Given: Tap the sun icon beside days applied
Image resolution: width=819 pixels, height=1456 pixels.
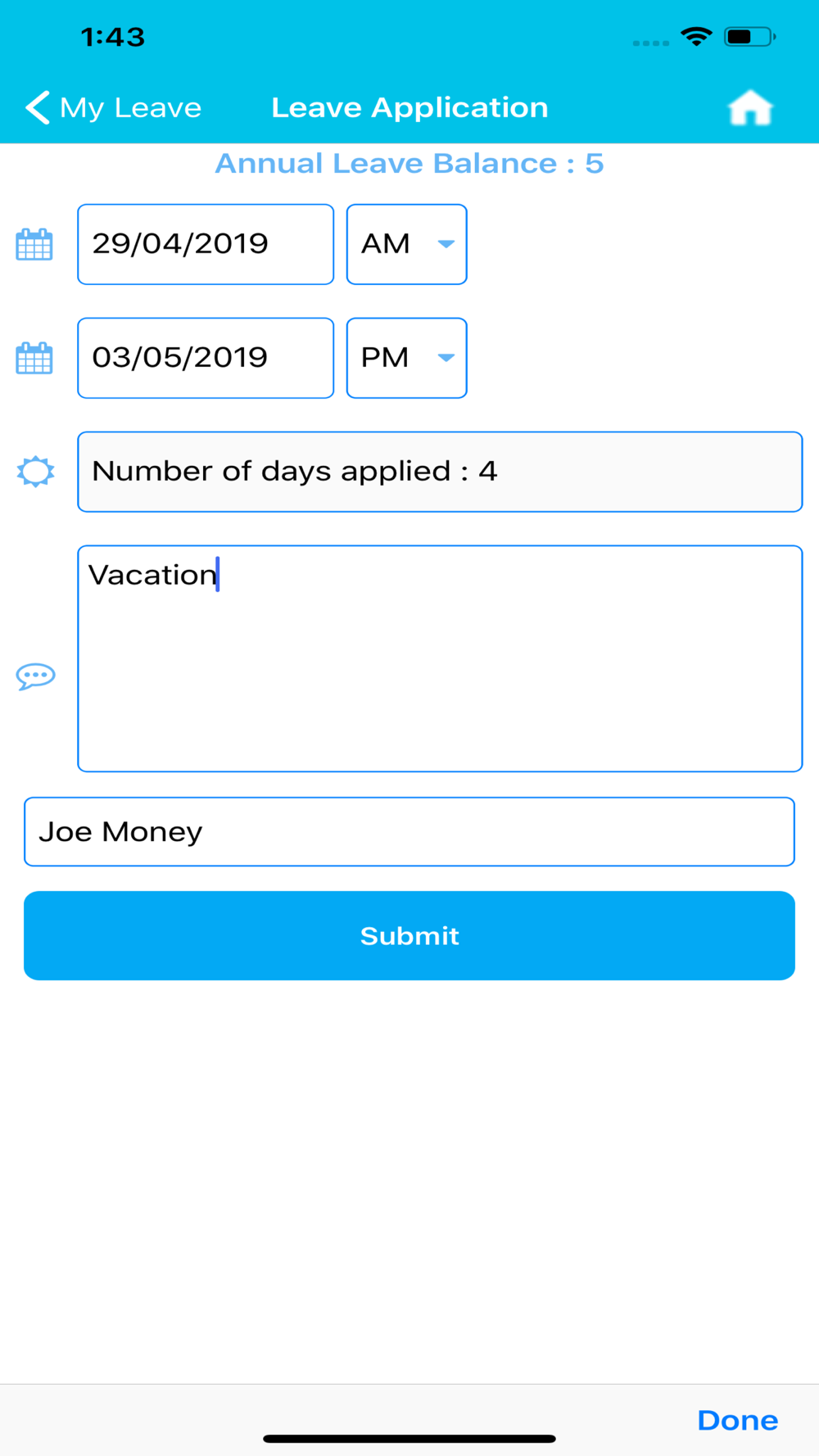Looking at the screenshot, I should pyautogui.click(x=35, y=472).
